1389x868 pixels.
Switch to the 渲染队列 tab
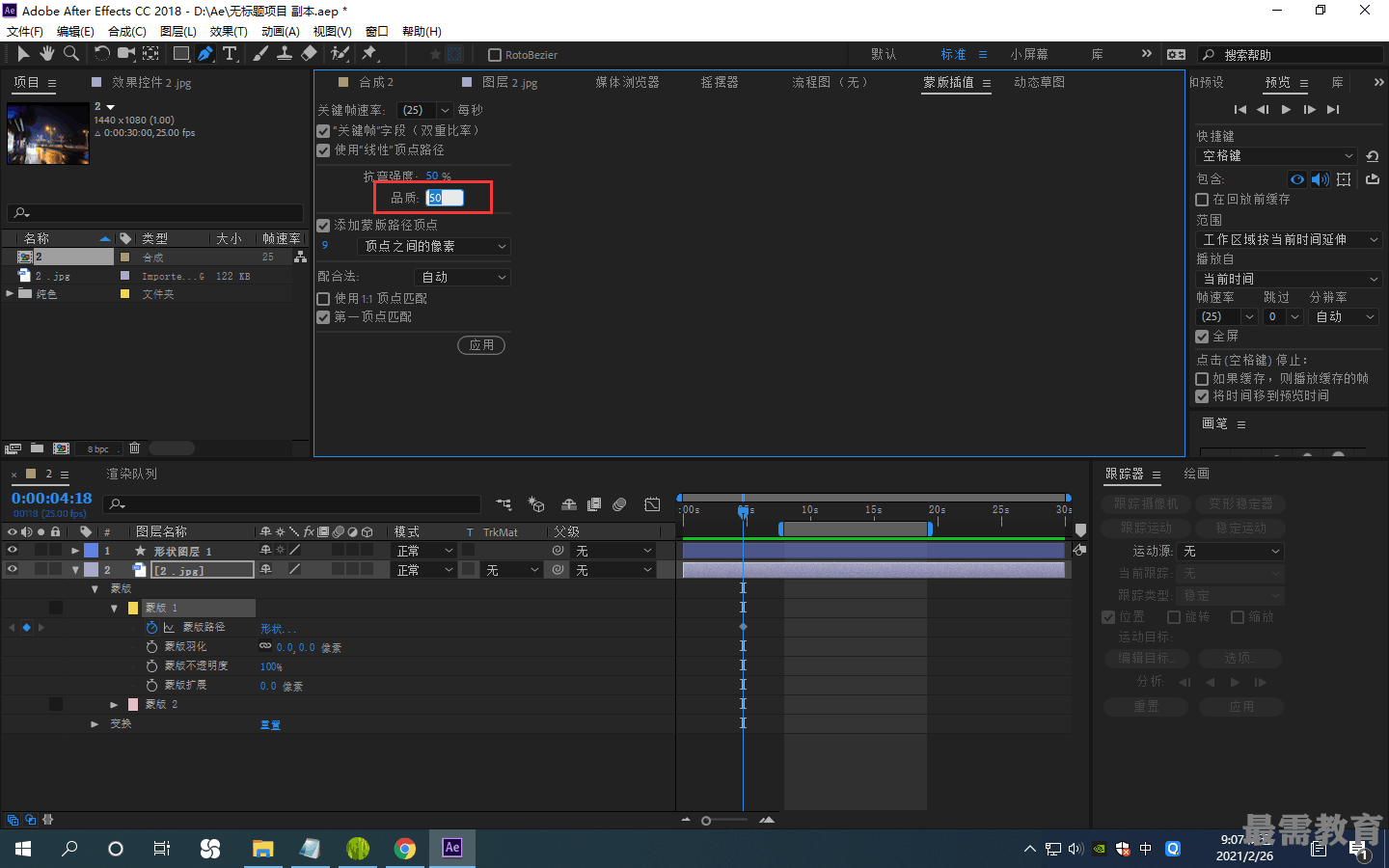coord(131,475)
